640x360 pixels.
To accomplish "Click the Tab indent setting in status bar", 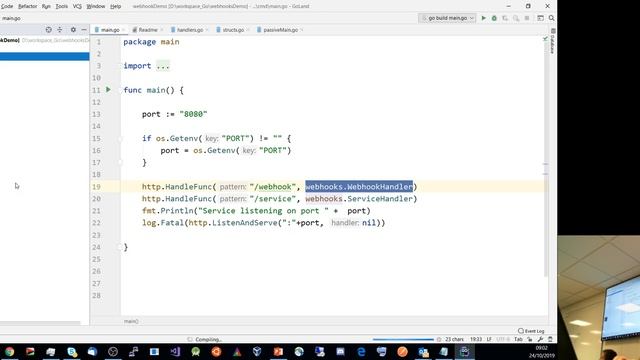I will point(518,339).
